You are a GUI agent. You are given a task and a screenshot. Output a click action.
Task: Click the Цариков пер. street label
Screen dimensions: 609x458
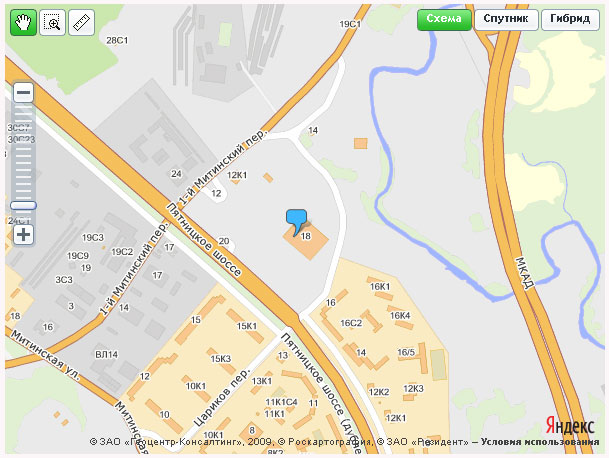click(x=221, y=398)
